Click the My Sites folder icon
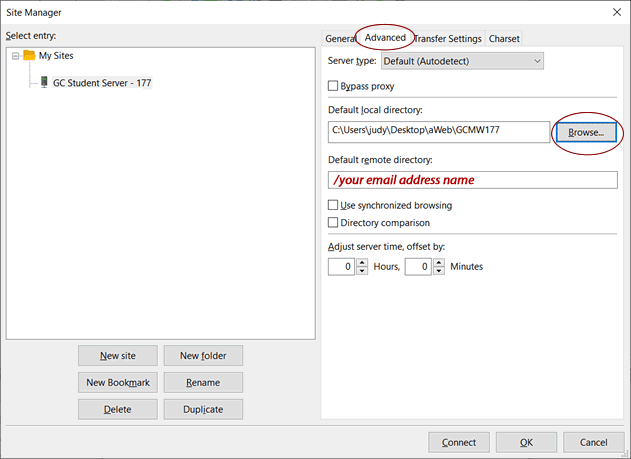The width and height of the screenshot is (631, 459). click(x=29, y=56)
